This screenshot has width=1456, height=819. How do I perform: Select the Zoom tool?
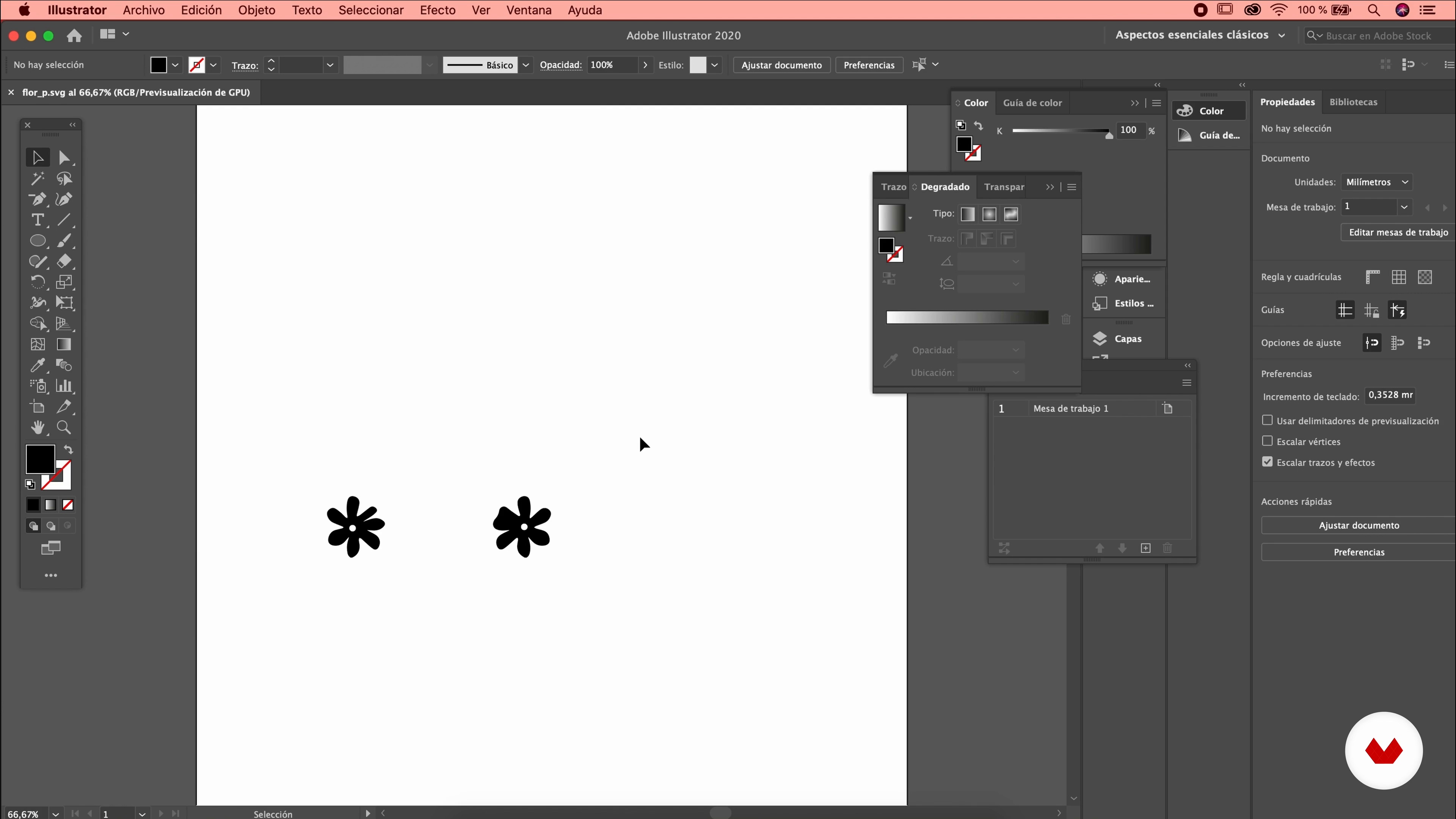coord(64,427)
